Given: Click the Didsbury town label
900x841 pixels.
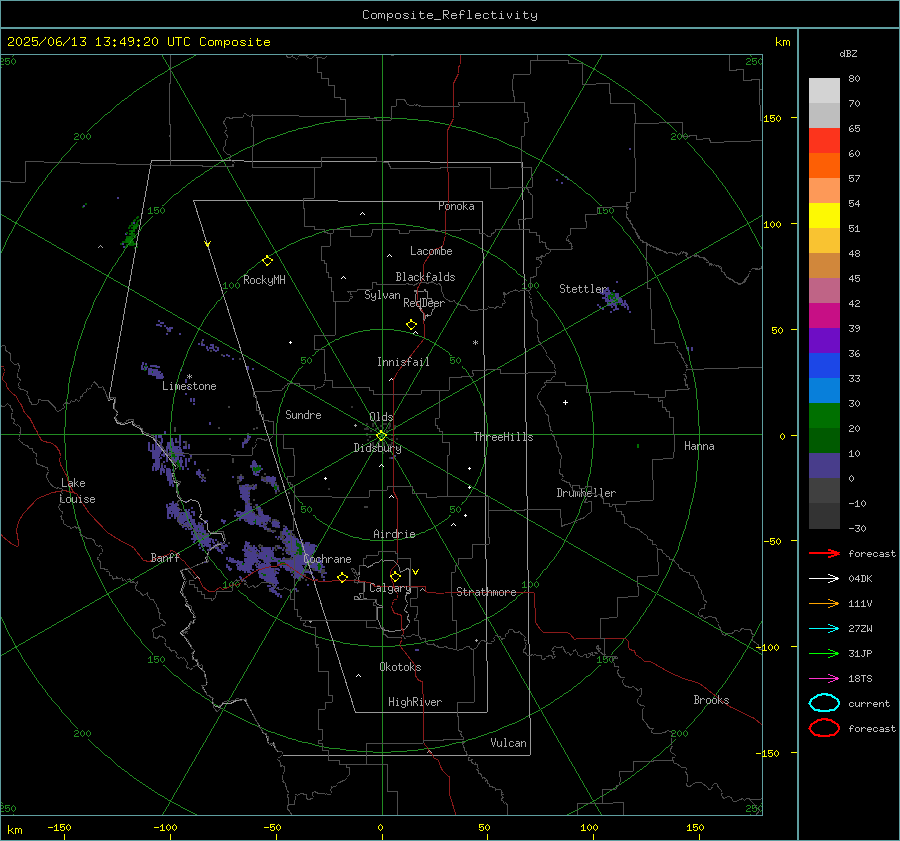Looking at the screenshot, I should tap(377, 448).
